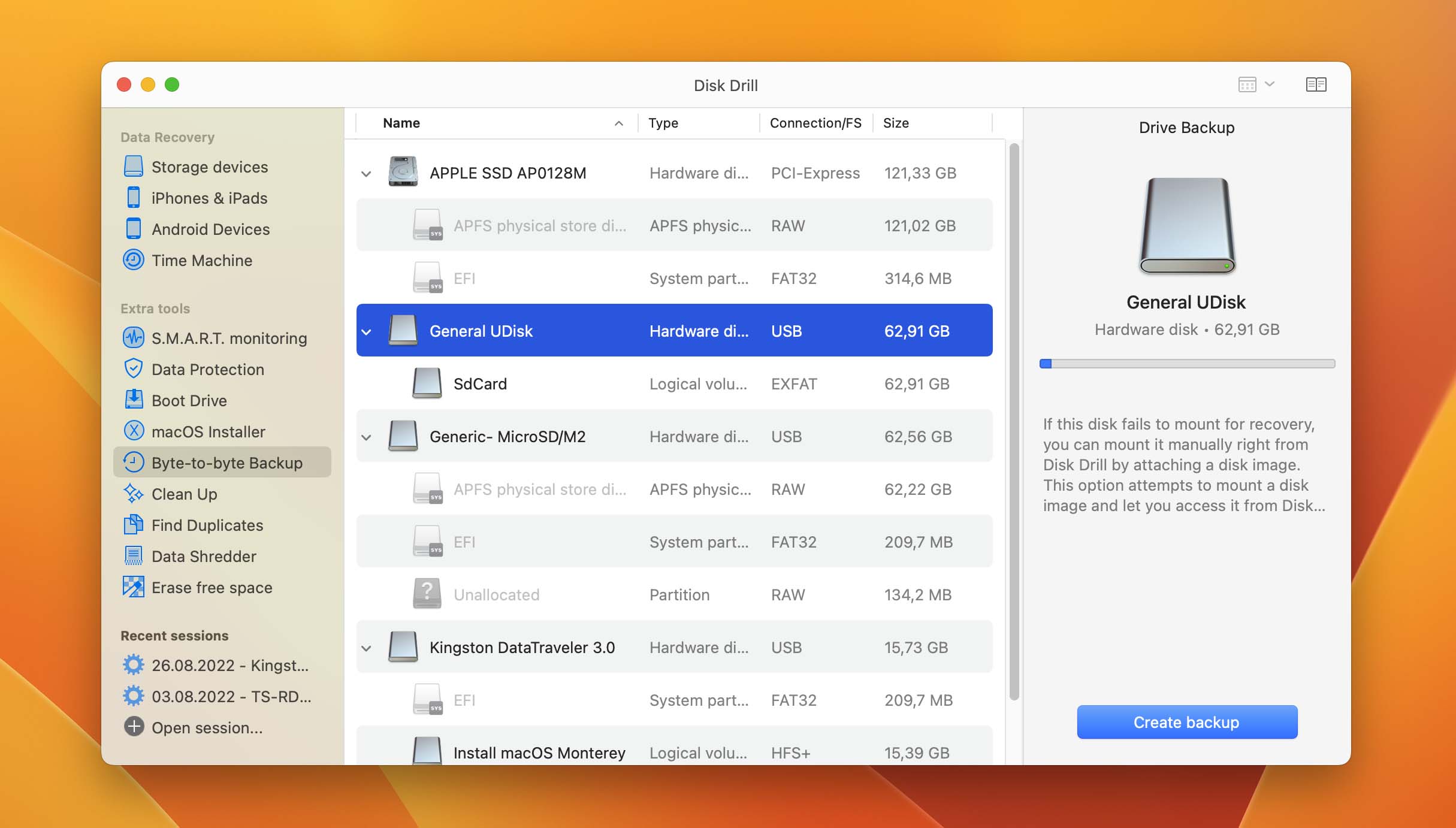Click Kingston DataTraveler 3.0 disk icon
Image resolution: width=1456 pixels, height=828 pixels.
coord(403,646)
